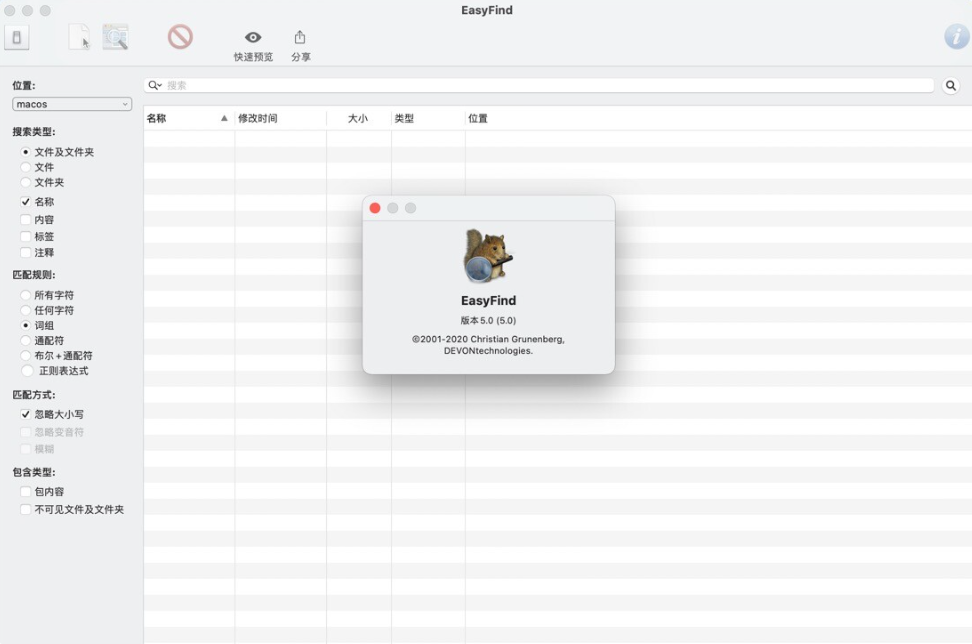Enable the 内容 checkbox
Viewport: 972px width, 644px height.
tap(25, 219)
